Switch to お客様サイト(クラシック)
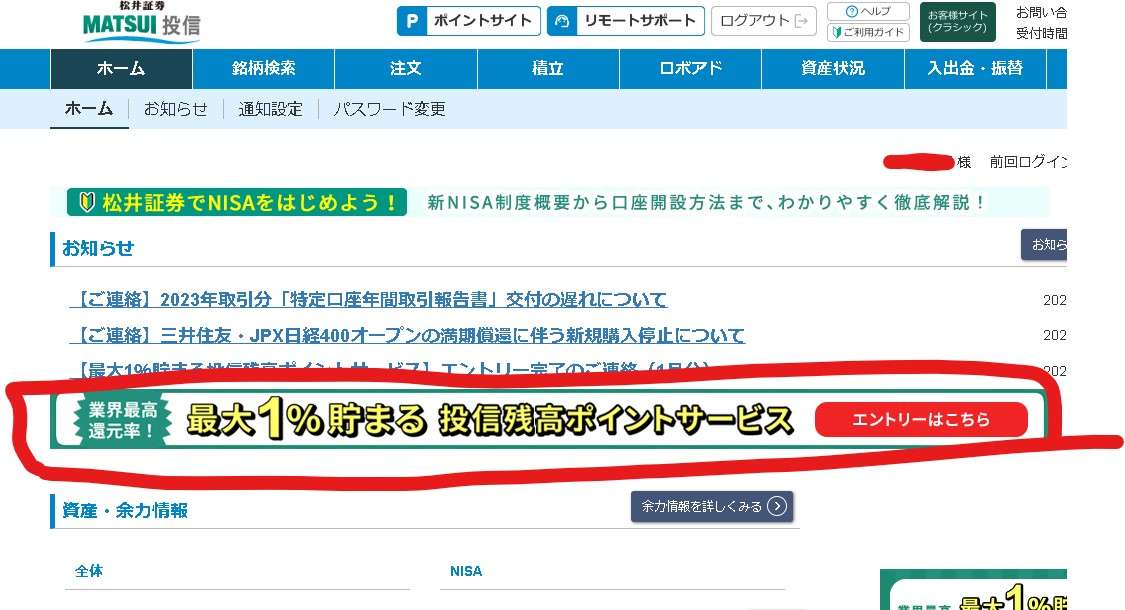This screenshot has height=610, width=1125. pyautogui.click(x=957, y=22)
